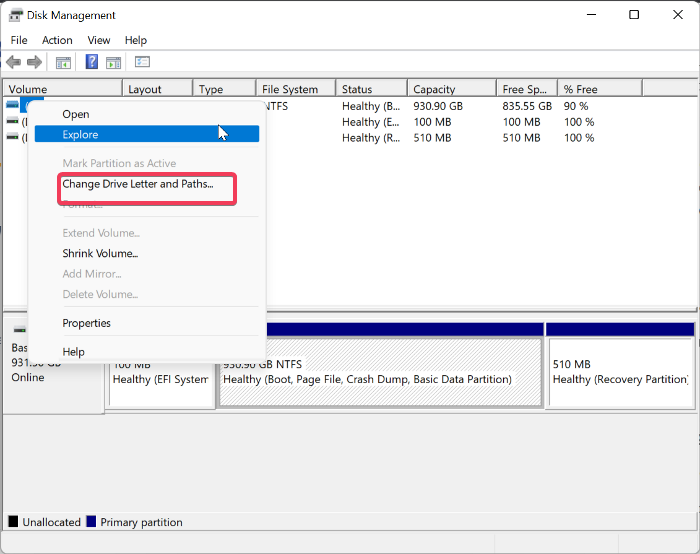700x554 pixels.
Task: Select the 510 MB Recovery Partition block
Action: pos(619,372)
